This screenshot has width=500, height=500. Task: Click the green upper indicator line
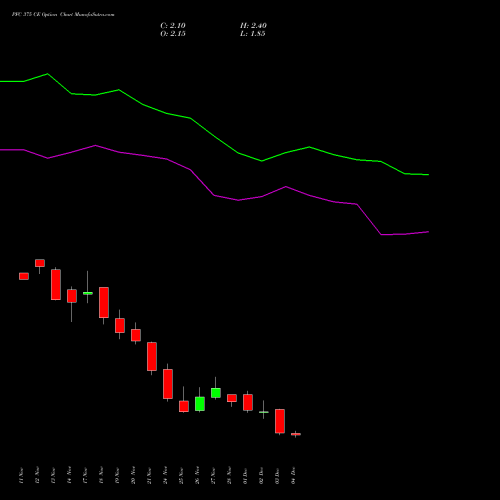click(214, 136)
